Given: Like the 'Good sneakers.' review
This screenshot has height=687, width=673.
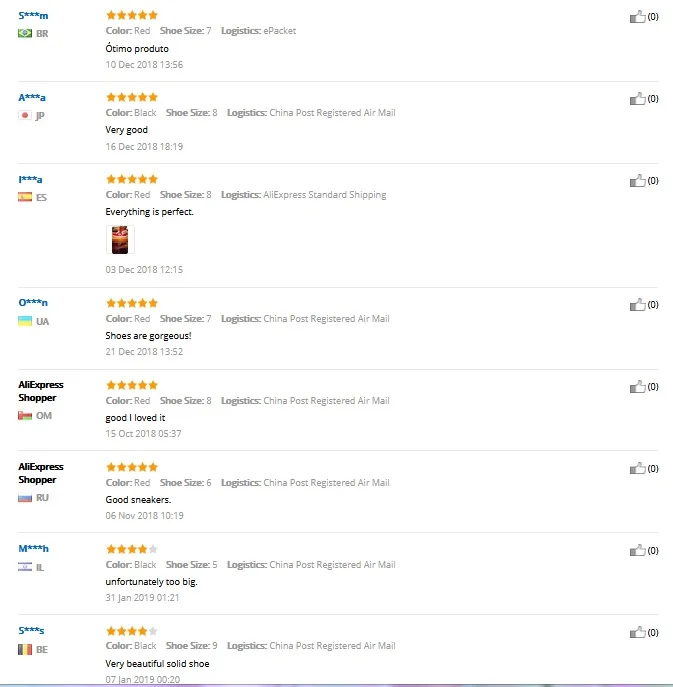Looking at the screenshot, I should point(637,468).
